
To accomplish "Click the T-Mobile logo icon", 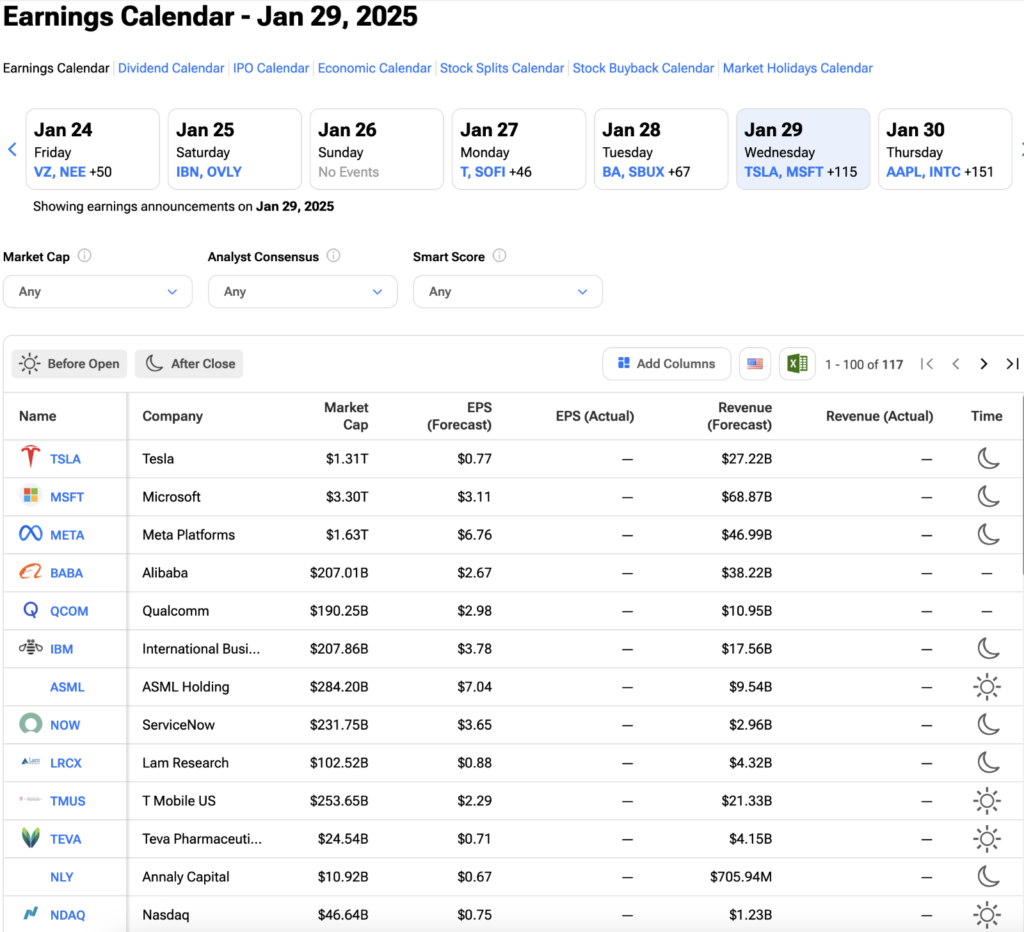I will tap(31, 799).
